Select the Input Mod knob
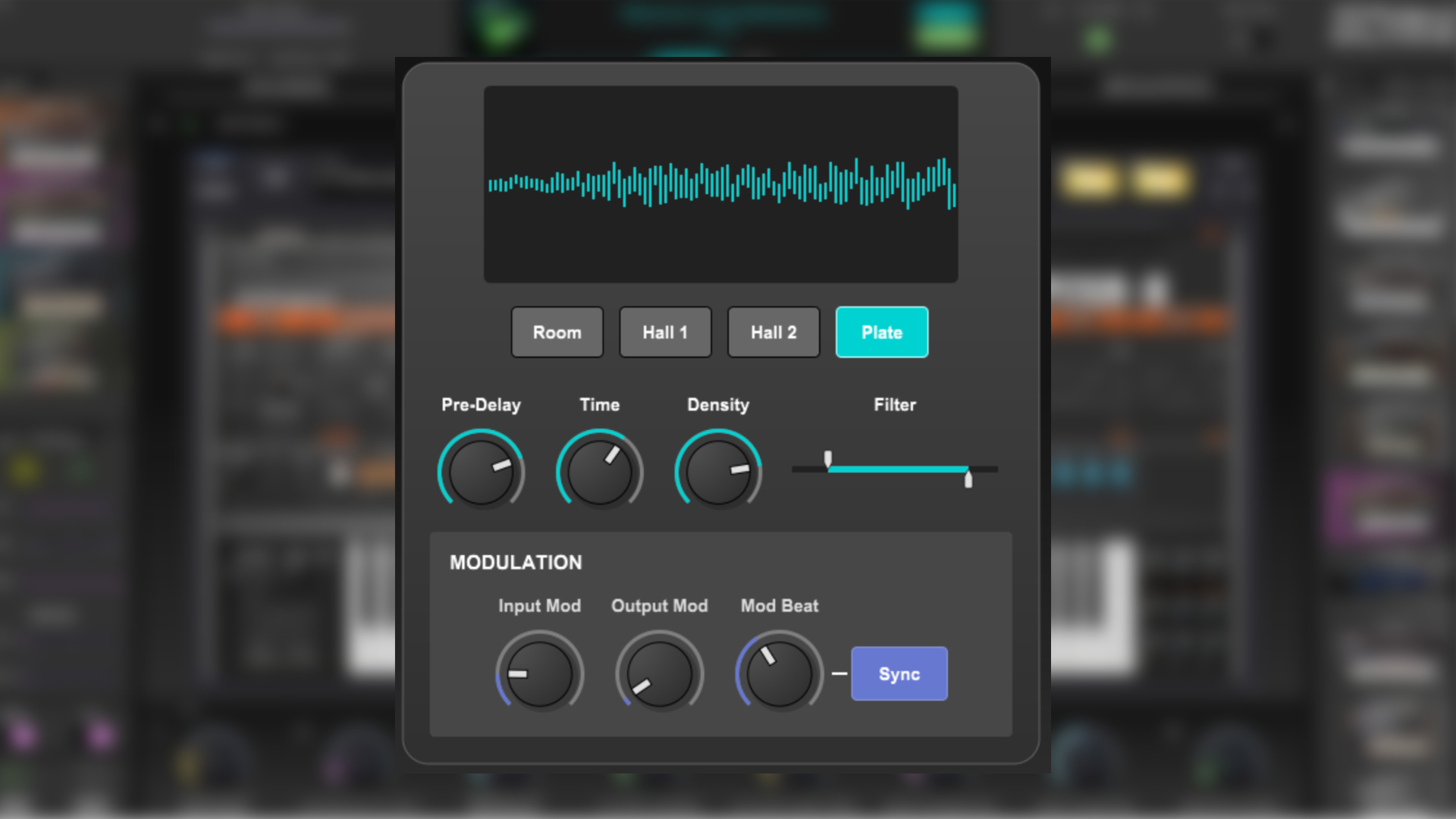This screenshot has height=819, width=1456. tap(538, 673)
